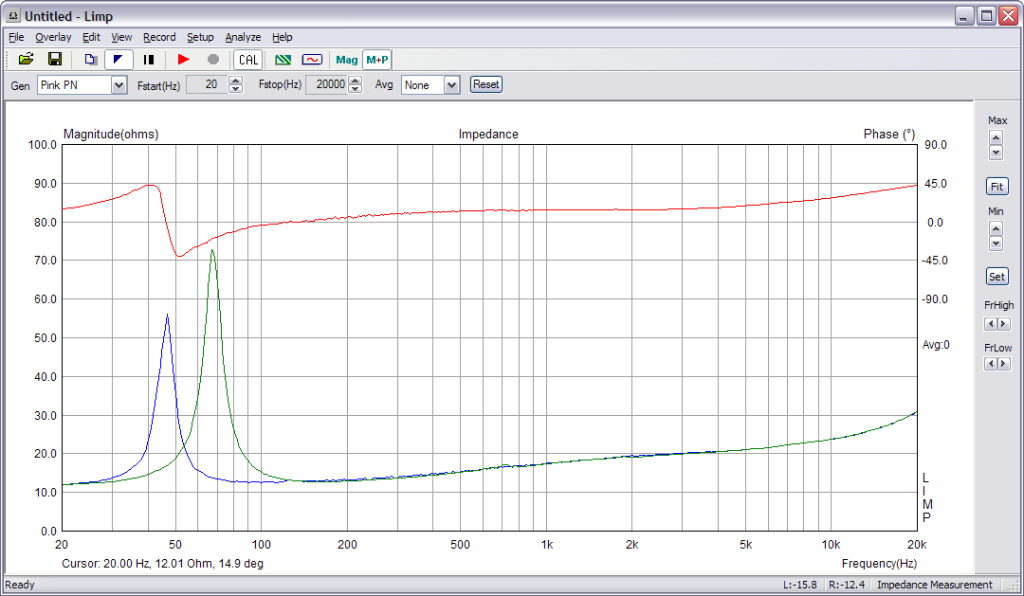Screen dimensions: 1024x596
Task: Click the Copy icon in the toolbar
Action: tap(90, 60)
